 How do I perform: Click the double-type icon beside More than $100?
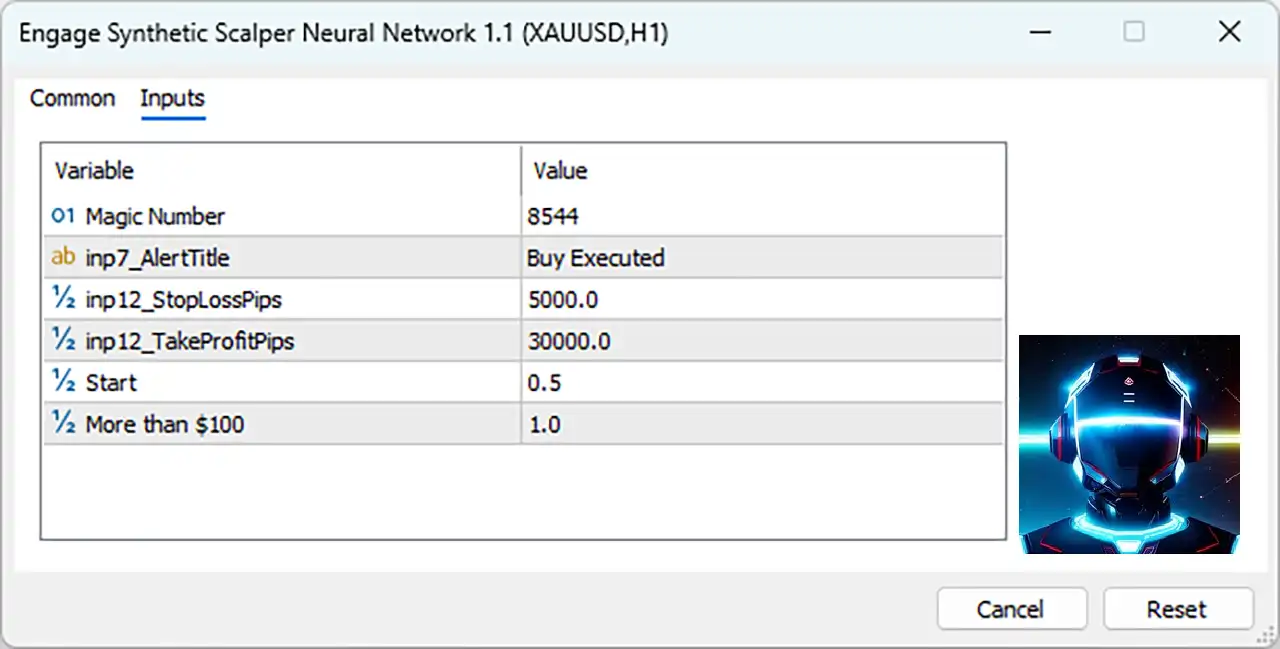[x=63, y=424]
